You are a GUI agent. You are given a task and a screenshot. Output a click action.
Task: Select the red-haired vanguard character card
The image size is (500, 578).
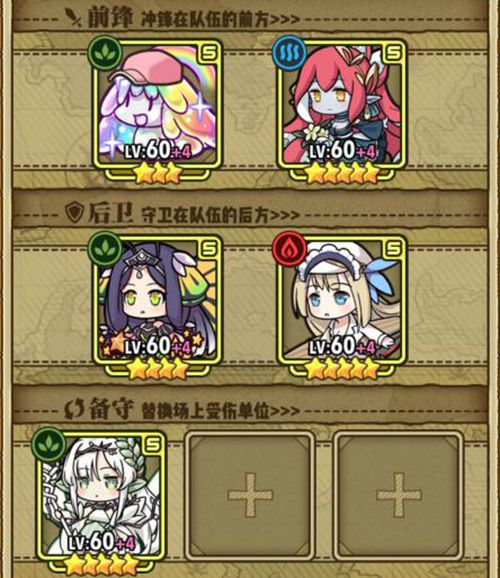[342, 104]
